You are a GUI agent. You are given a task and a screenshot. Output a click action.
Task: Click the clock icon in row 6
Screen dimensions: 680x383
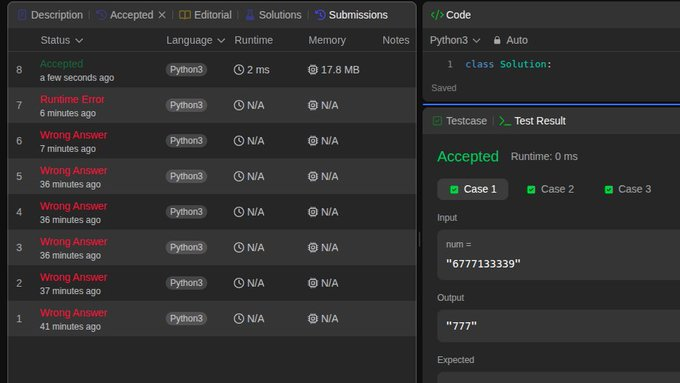pos(239,141)
